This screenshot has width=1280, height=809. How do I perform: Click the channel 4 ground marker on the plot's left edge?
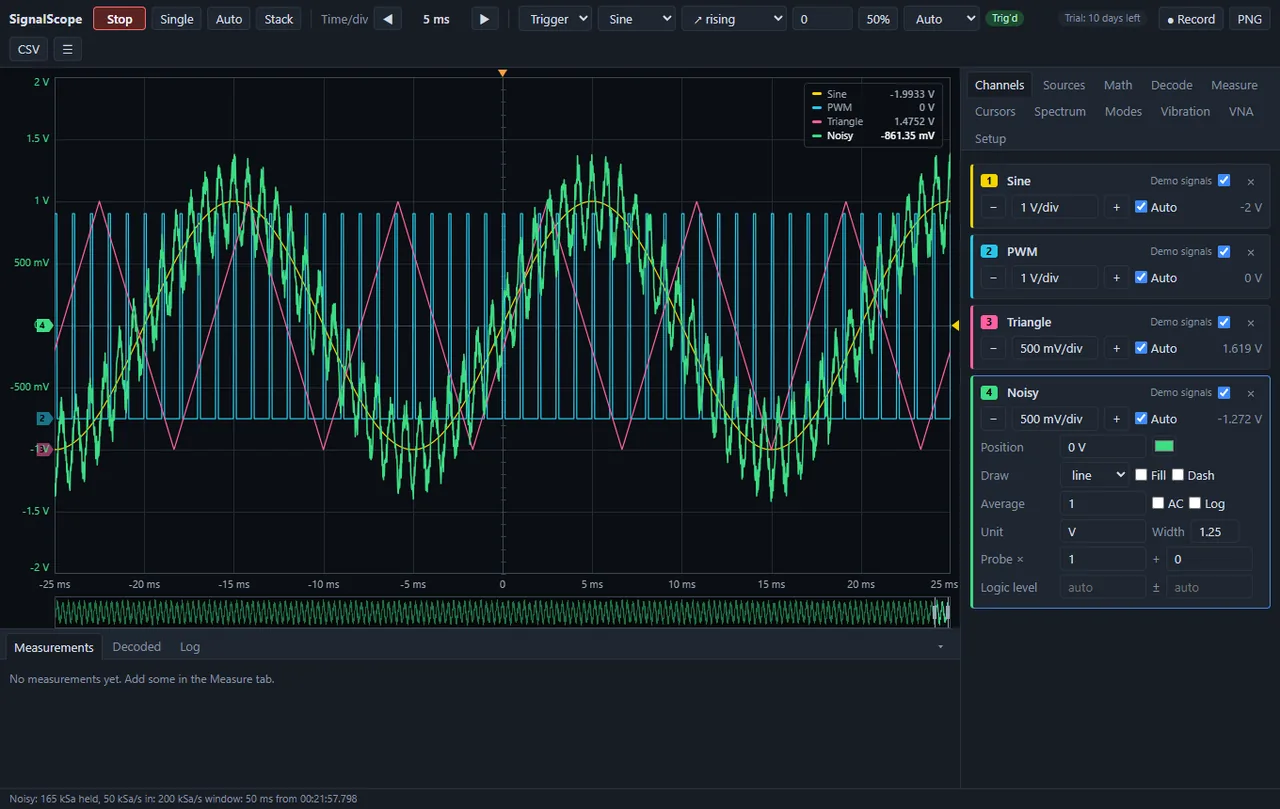43,325
